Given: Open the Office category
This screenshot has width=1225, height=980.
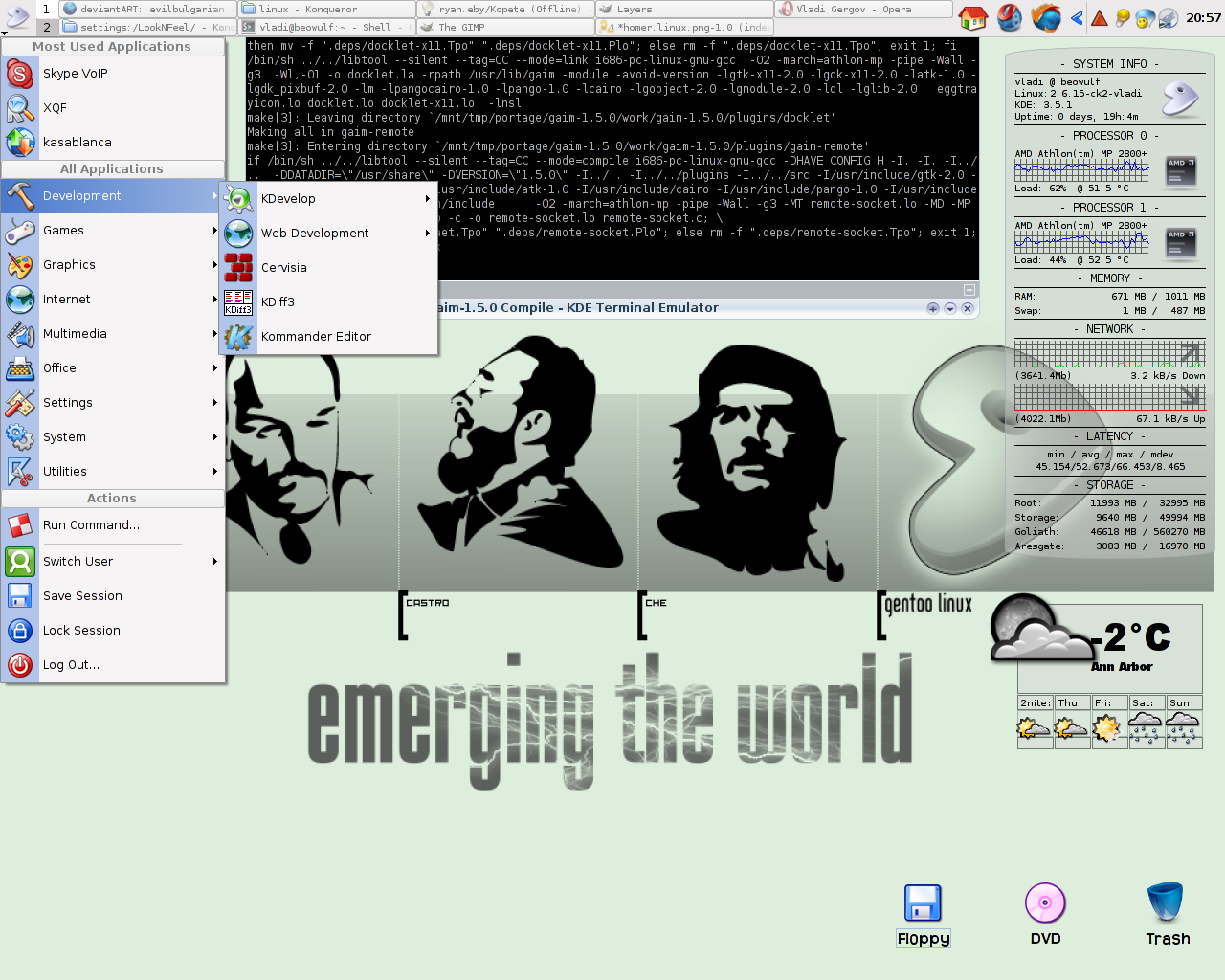Looking at the screenshot, I should pyautogui.click(x=113, y=368).
